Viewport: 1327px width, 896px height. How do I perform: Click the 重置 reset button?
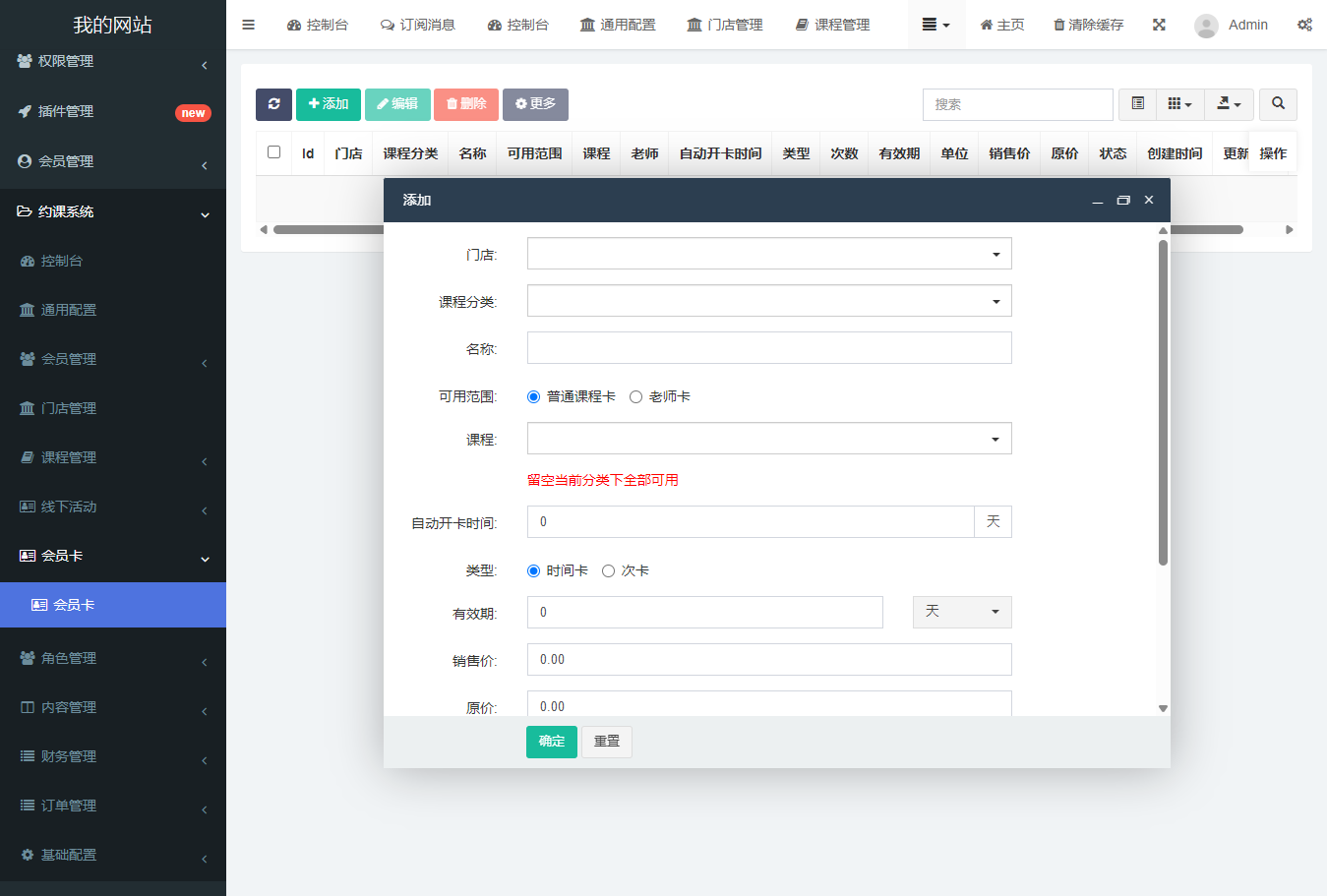(x=607, y=742)
